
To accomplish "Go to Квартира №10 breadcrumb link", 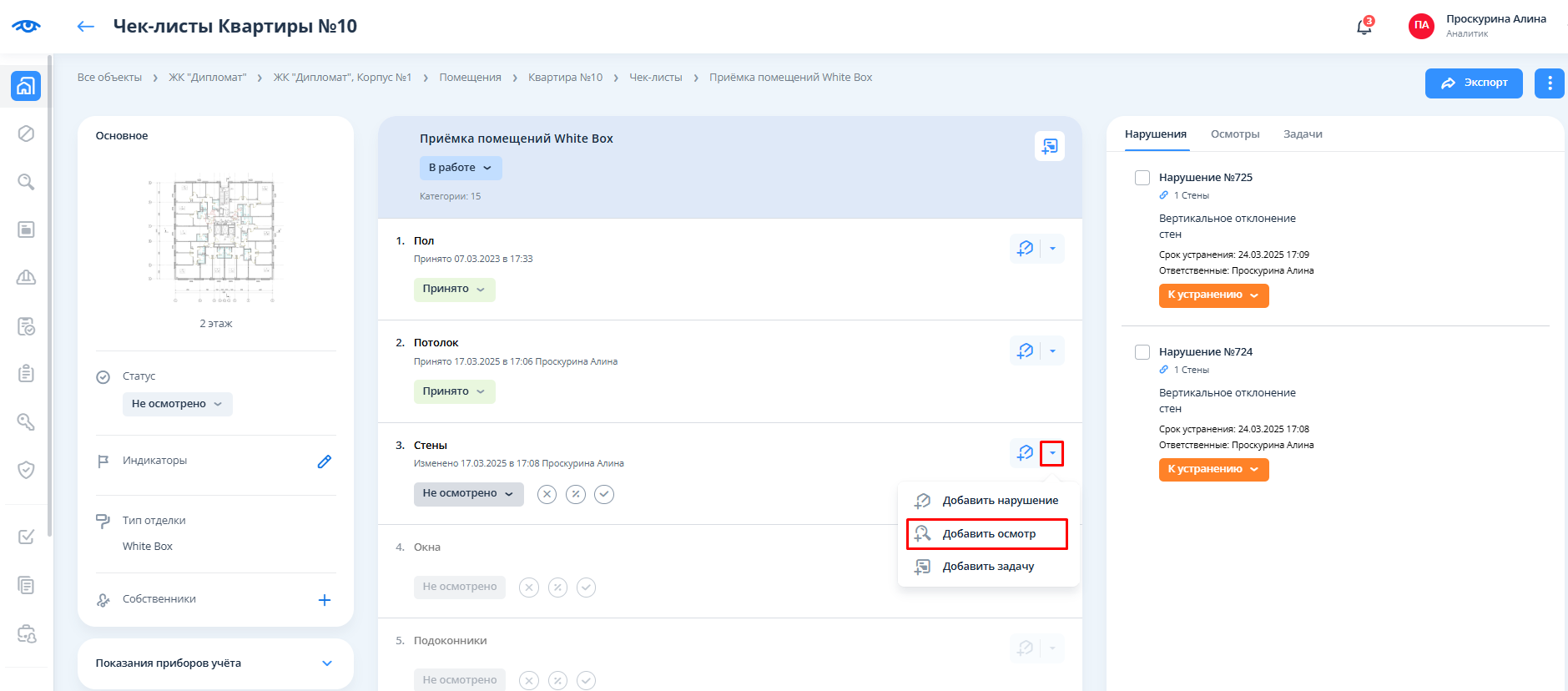I will pos(565,78).
